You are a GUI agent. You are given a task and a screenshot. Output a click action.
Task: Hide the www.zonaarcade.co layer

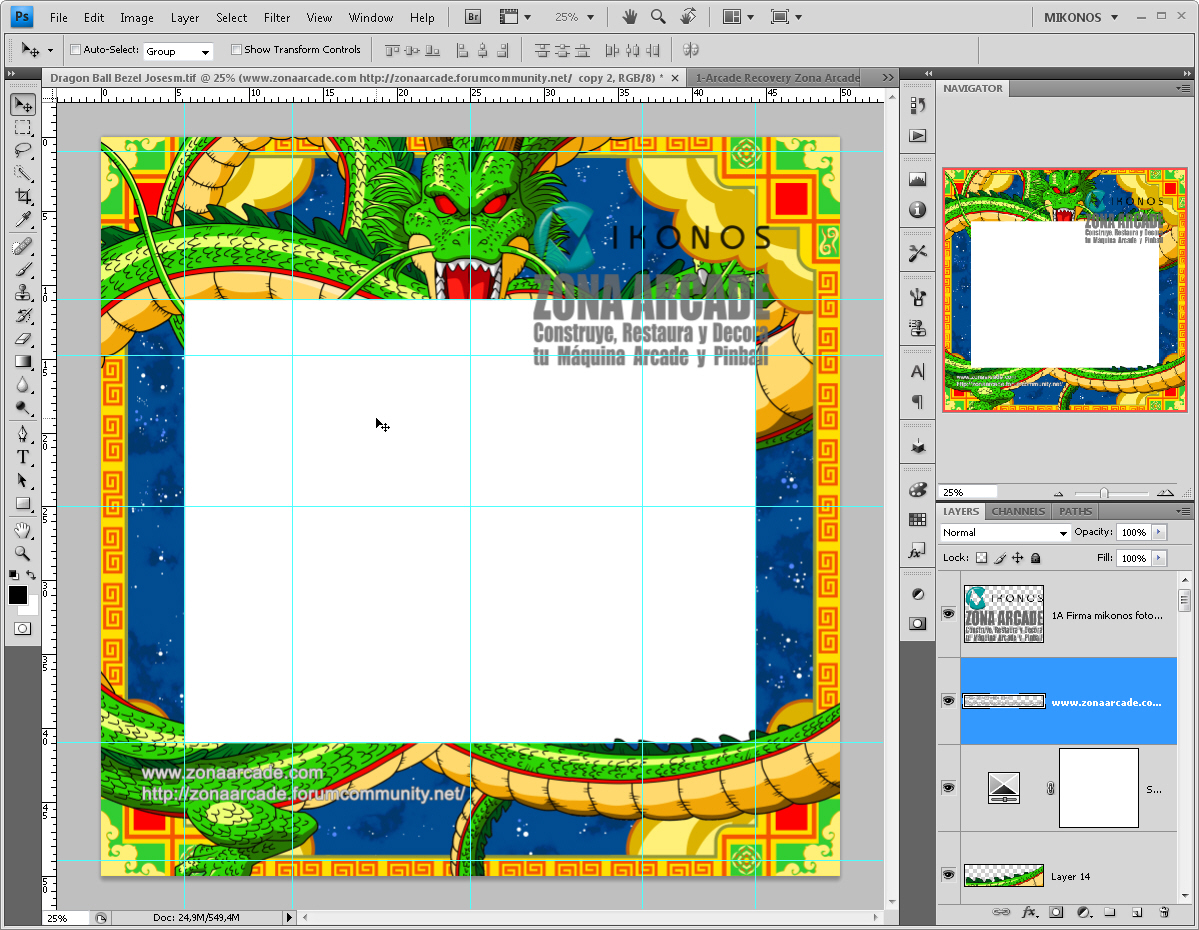pyautogui.click(x=948, y=701)
